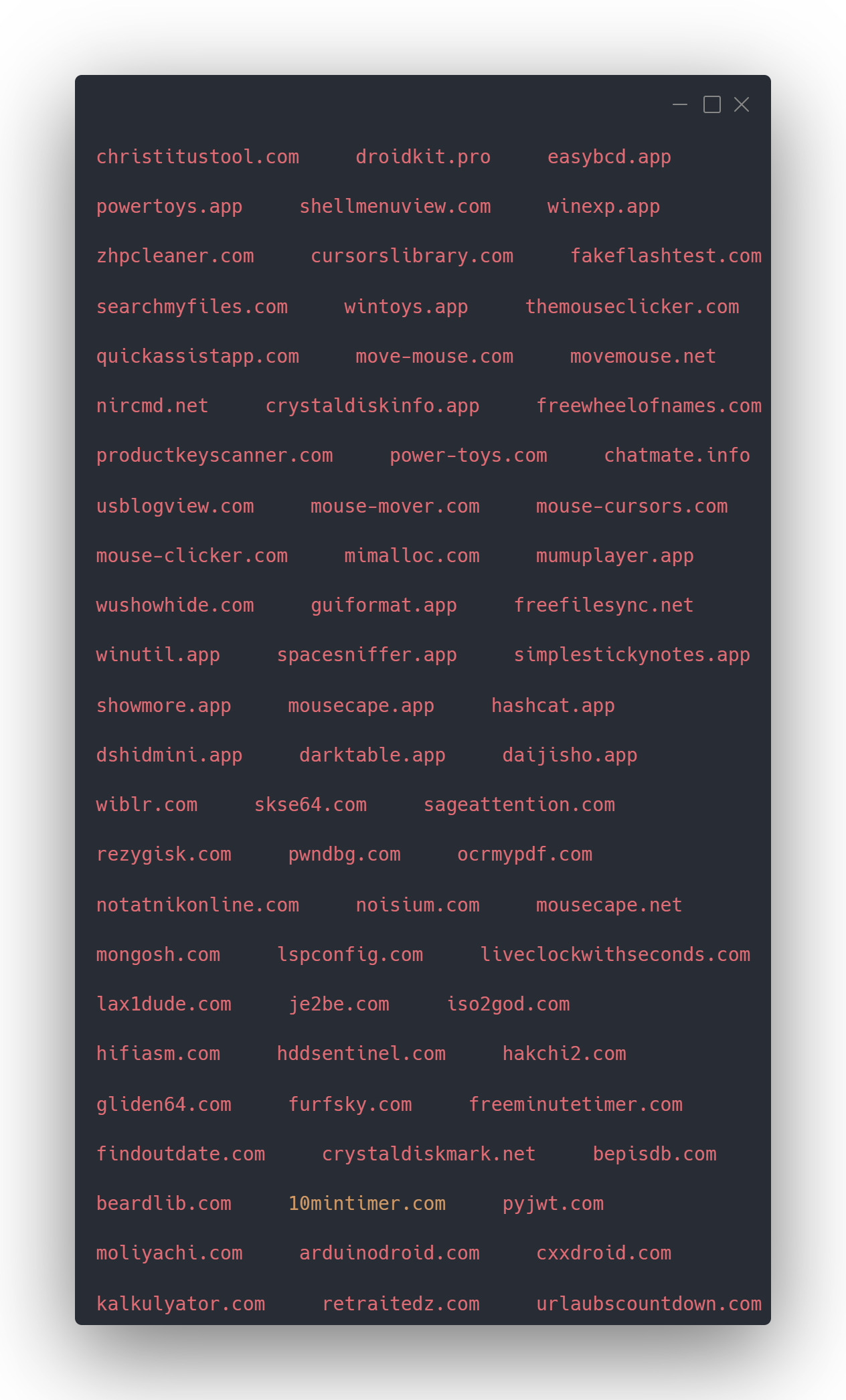
Task: Open crystaldiskinfo.app link
Action: [372, 406]
